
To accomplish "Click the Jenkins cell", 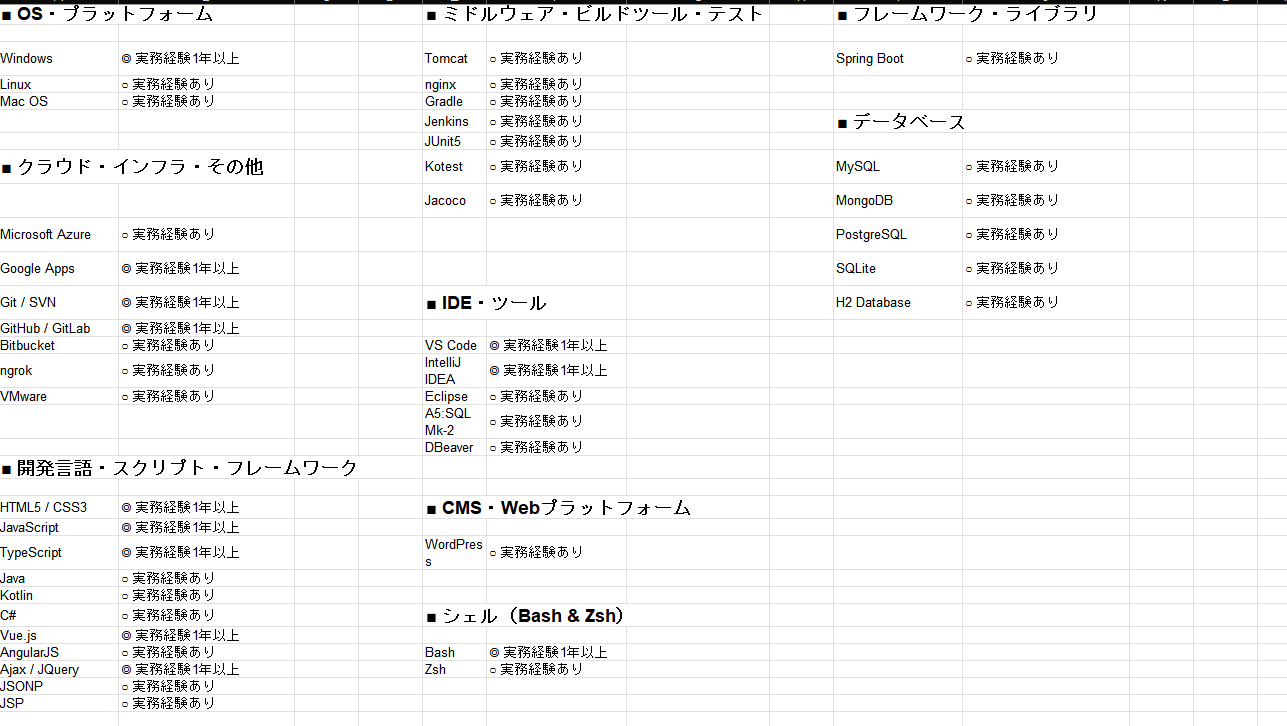I will tap(454, 122).
